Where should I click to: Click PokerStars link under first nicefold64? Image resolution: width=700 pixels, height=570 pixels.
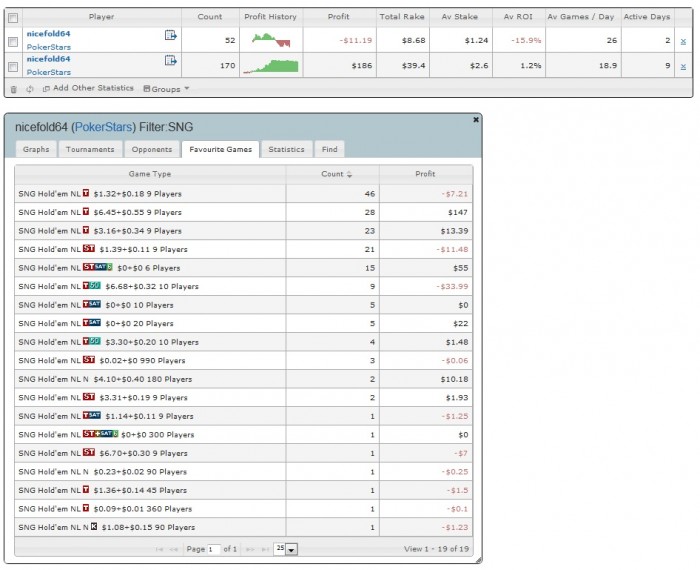tap(49, 47)
